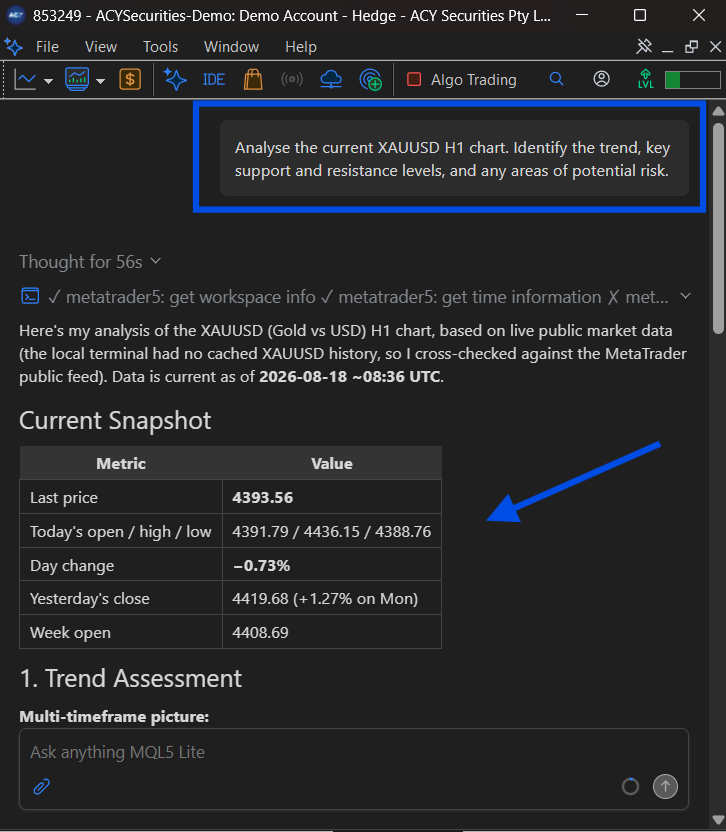The height and width of the screenshot is (832, 726).
Task: Close the inner chat panel
Action: [715, 47]
